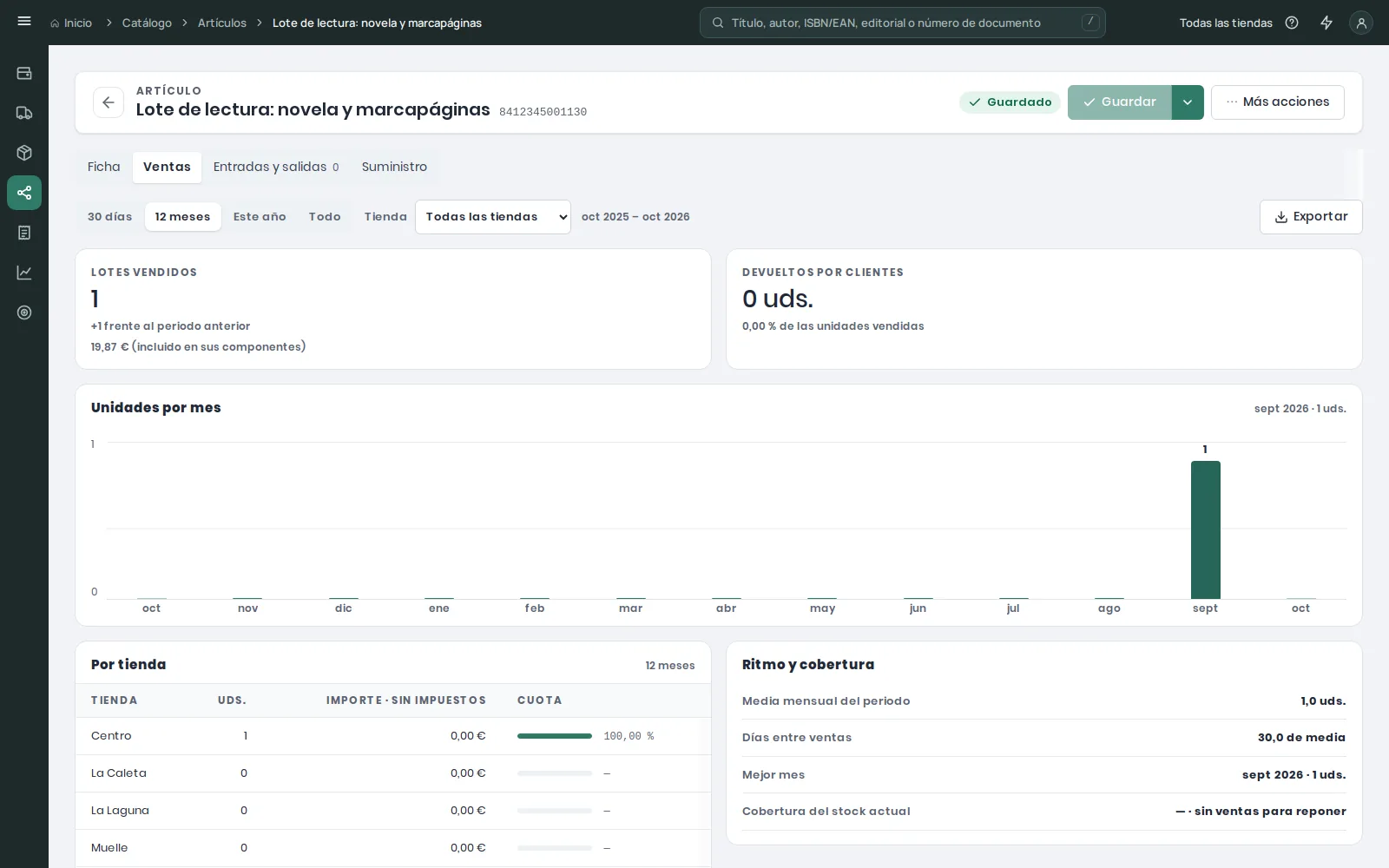
Task: Click the Centro quota progress bar
Action: [x=555, y=736]
